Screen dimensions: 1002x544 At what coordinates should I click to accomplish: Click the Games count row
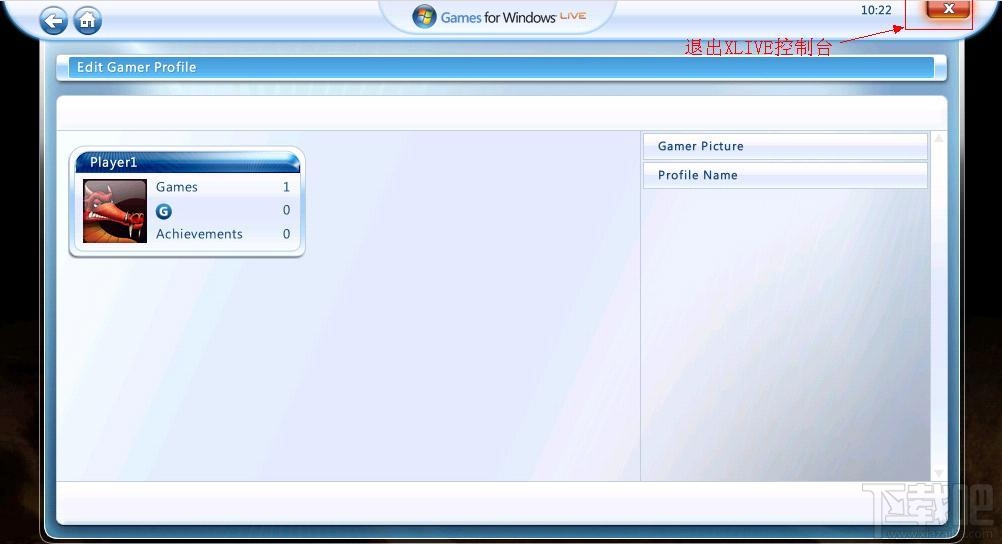click(223, 187)
